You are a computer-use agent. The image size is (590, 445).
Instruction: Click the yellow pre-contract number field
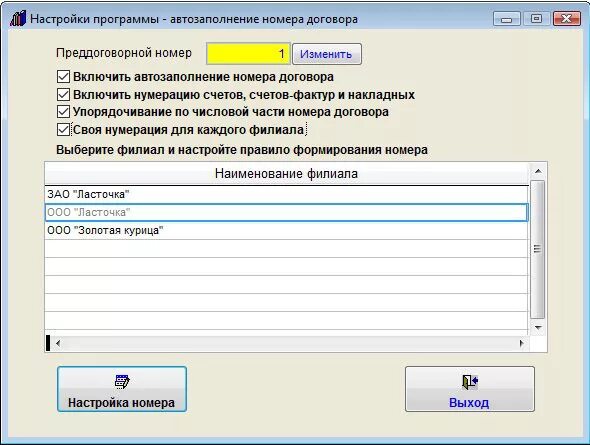point(248,54)
